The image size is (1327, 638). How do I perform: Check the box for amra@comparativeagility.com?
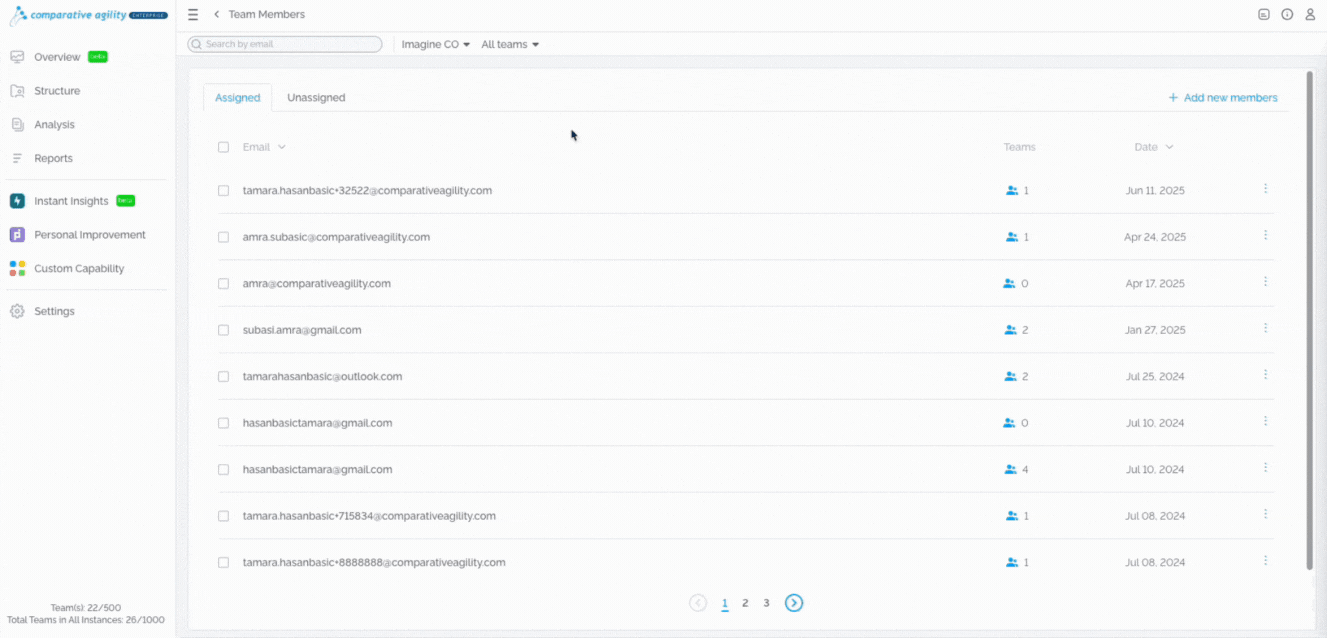[x=223, y=284]
